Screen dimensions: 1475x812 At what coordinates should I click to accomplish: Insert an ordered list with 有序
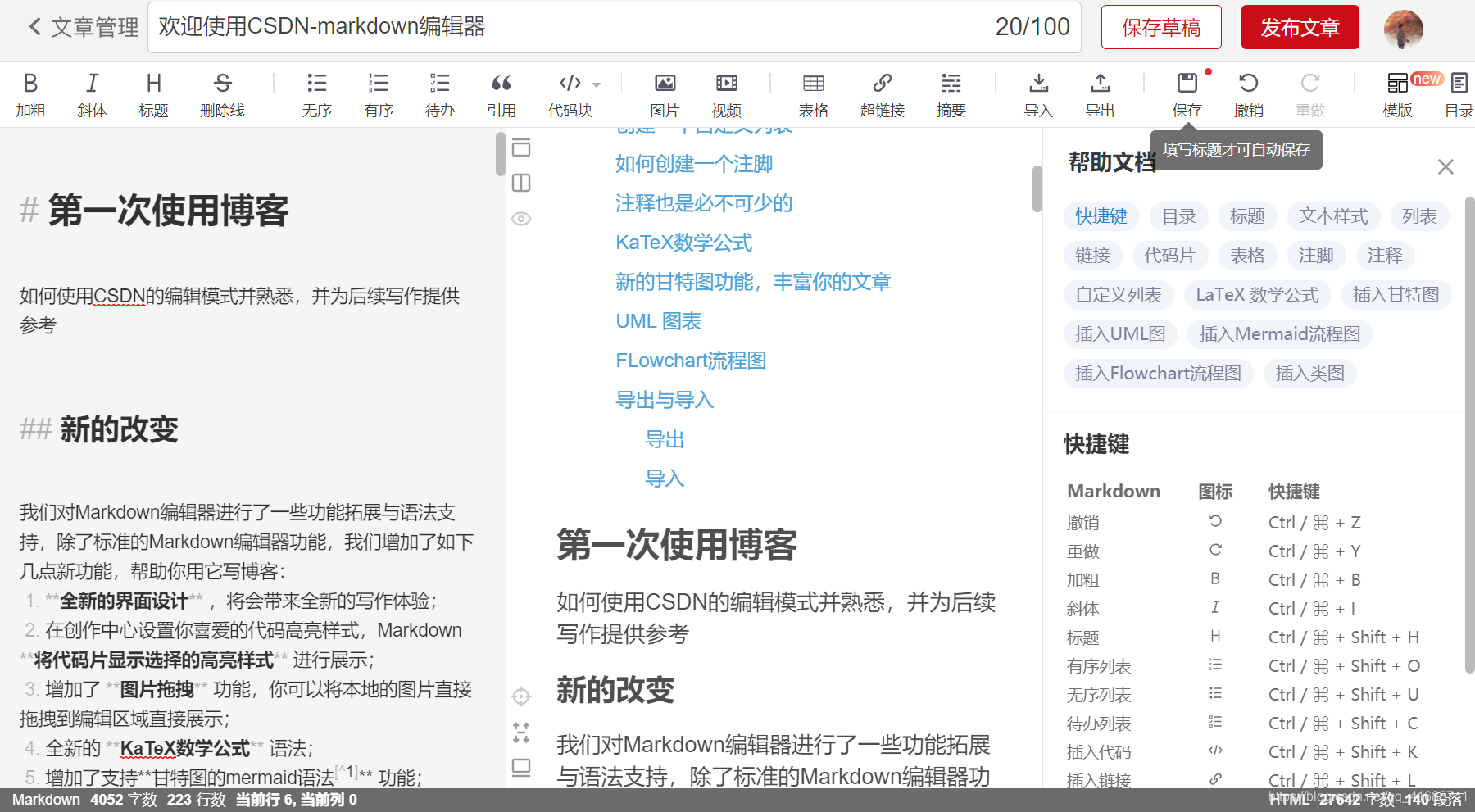[x=378, y=94]
